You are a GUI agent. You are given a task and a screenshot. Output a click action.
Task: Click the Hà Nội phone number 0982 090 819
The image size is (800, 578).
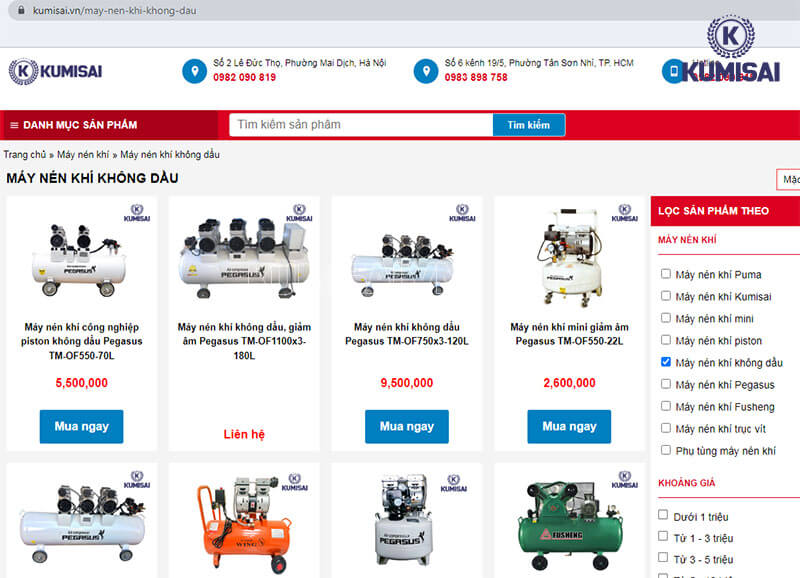pyautogui.click(x=244, y=78)
